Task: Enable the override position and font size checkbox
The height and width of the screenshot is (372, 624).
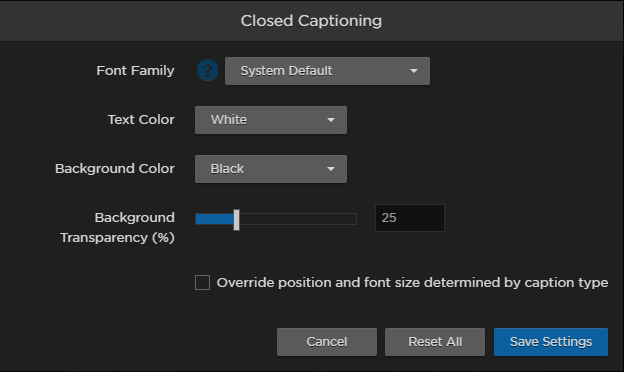Action: pos(202,282)
